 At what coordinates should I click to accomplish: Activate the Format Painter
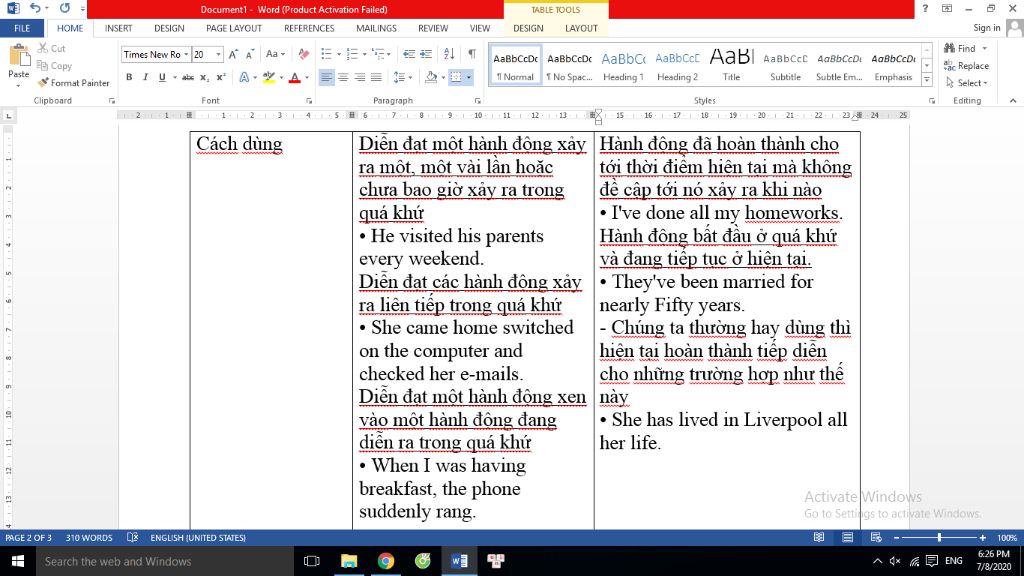[73, 83]
